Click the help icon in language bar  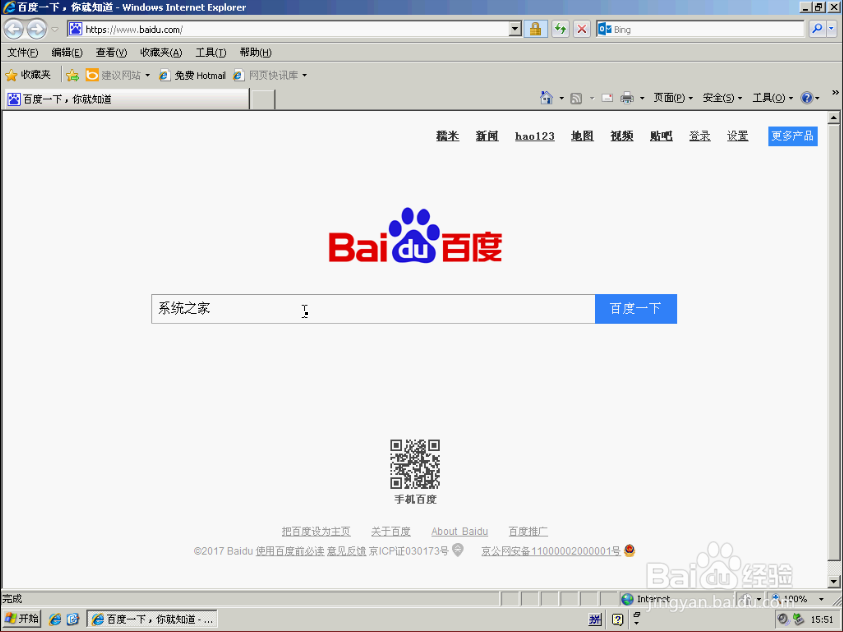pos(617,620)
